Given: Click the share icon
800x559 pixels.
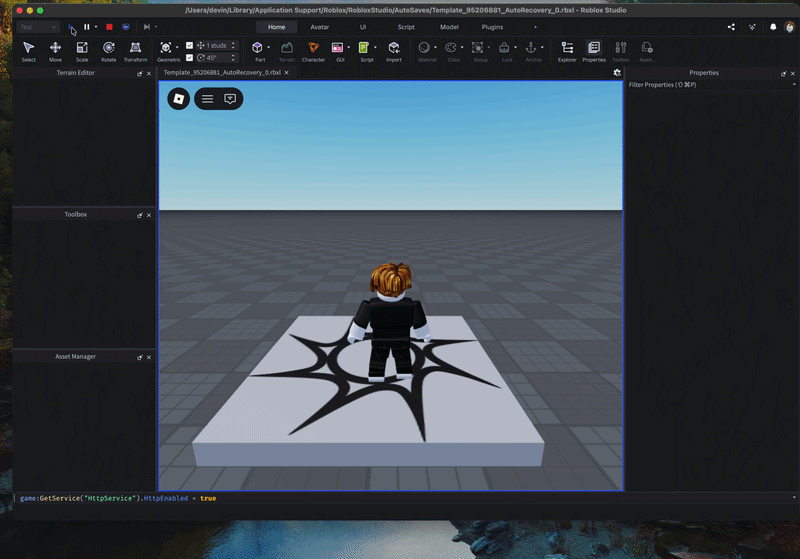Looking at the screenshot, I should coord(731,27).
